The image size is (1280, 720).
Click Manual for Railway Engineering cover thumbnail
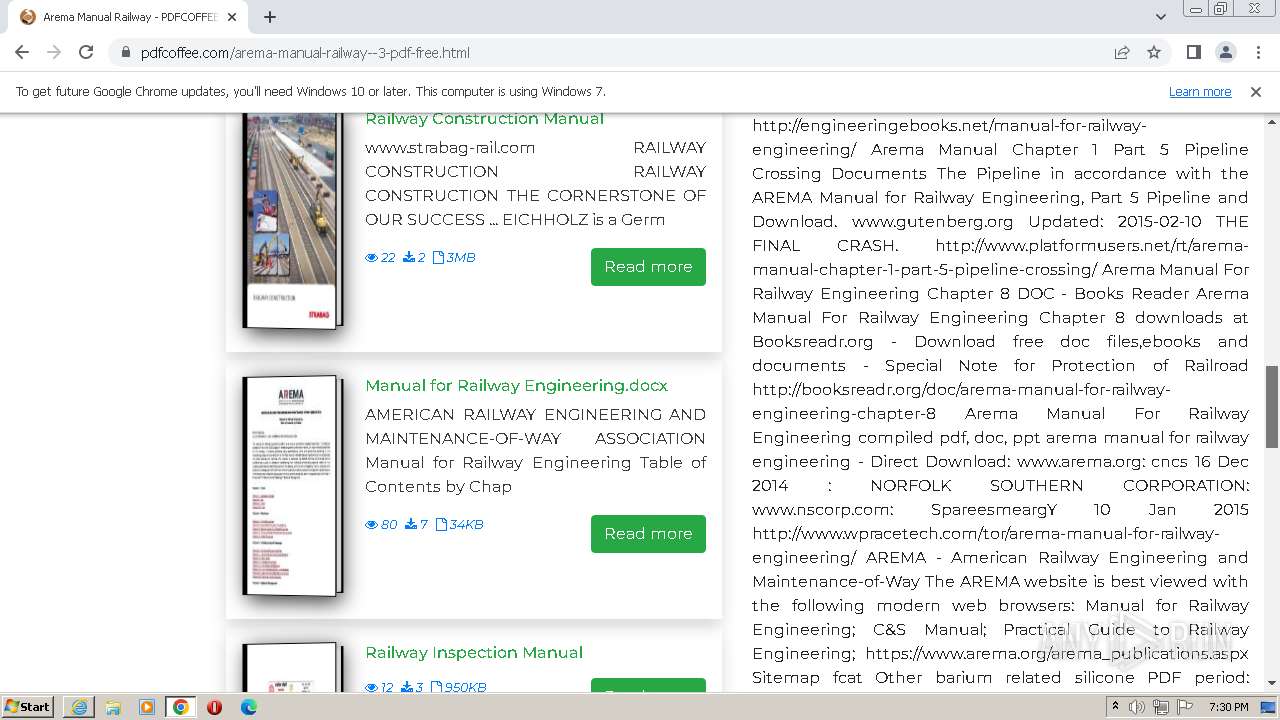coord(293,487)
